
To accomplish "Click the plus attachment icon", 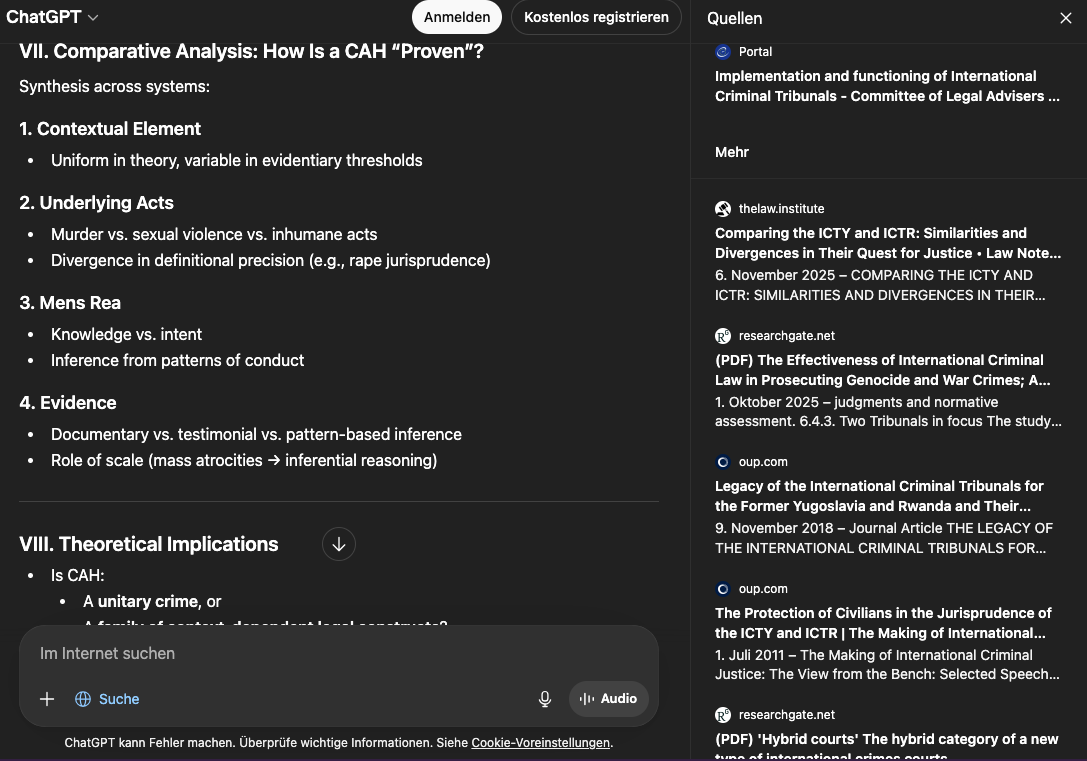I will pos(47,699).
